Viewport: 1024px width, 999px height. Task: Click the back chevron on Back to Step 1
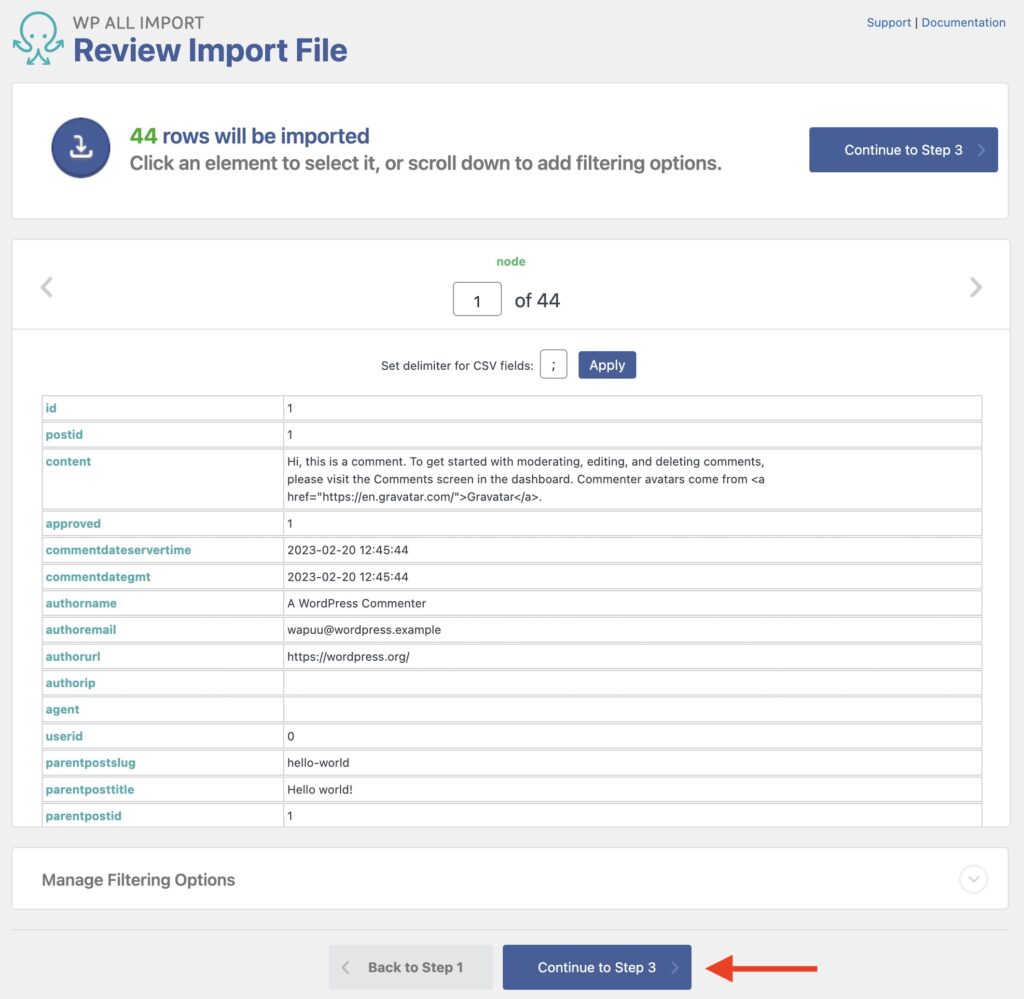[x=347, y=967]
